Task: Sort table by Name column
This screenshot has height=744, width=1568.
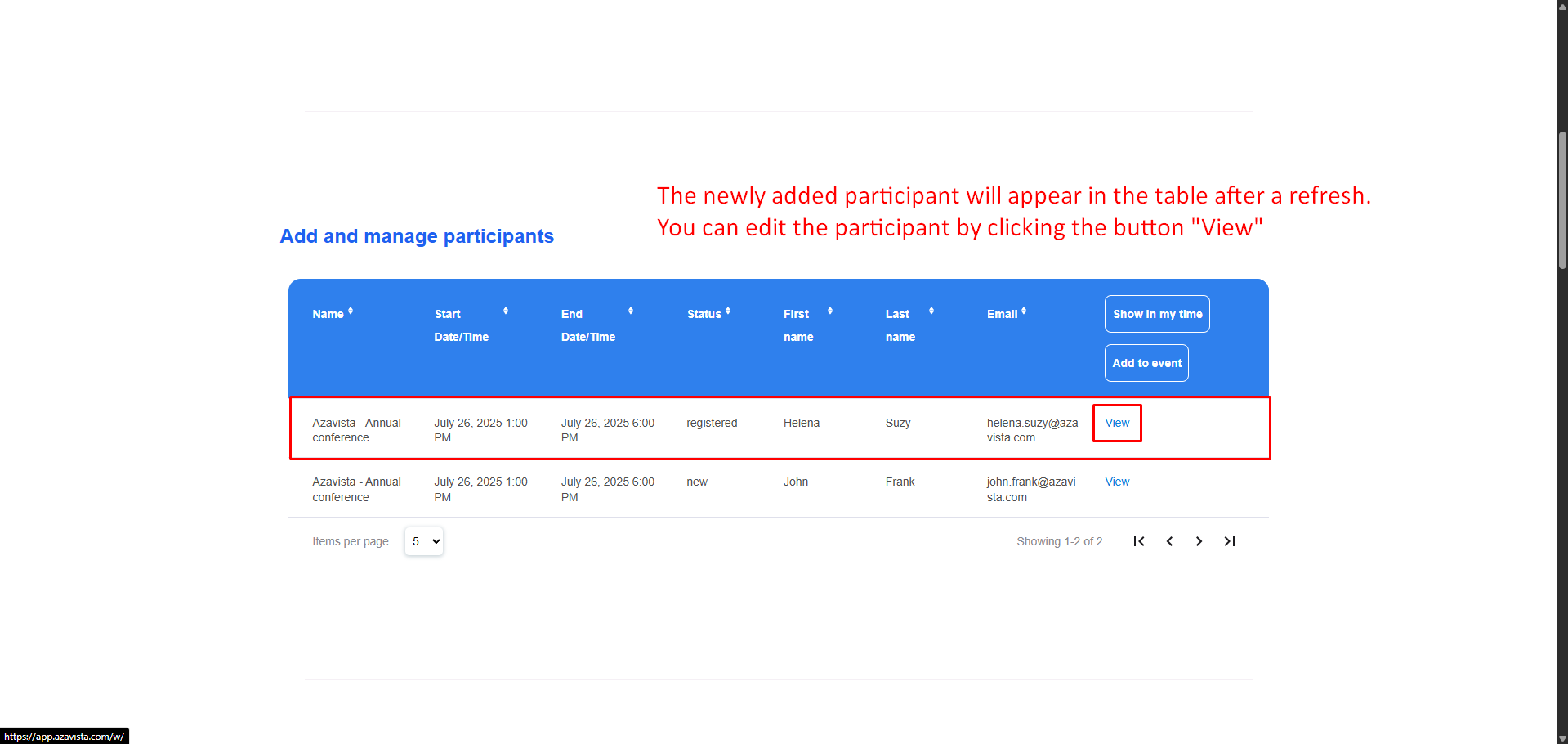Action: 351,311
